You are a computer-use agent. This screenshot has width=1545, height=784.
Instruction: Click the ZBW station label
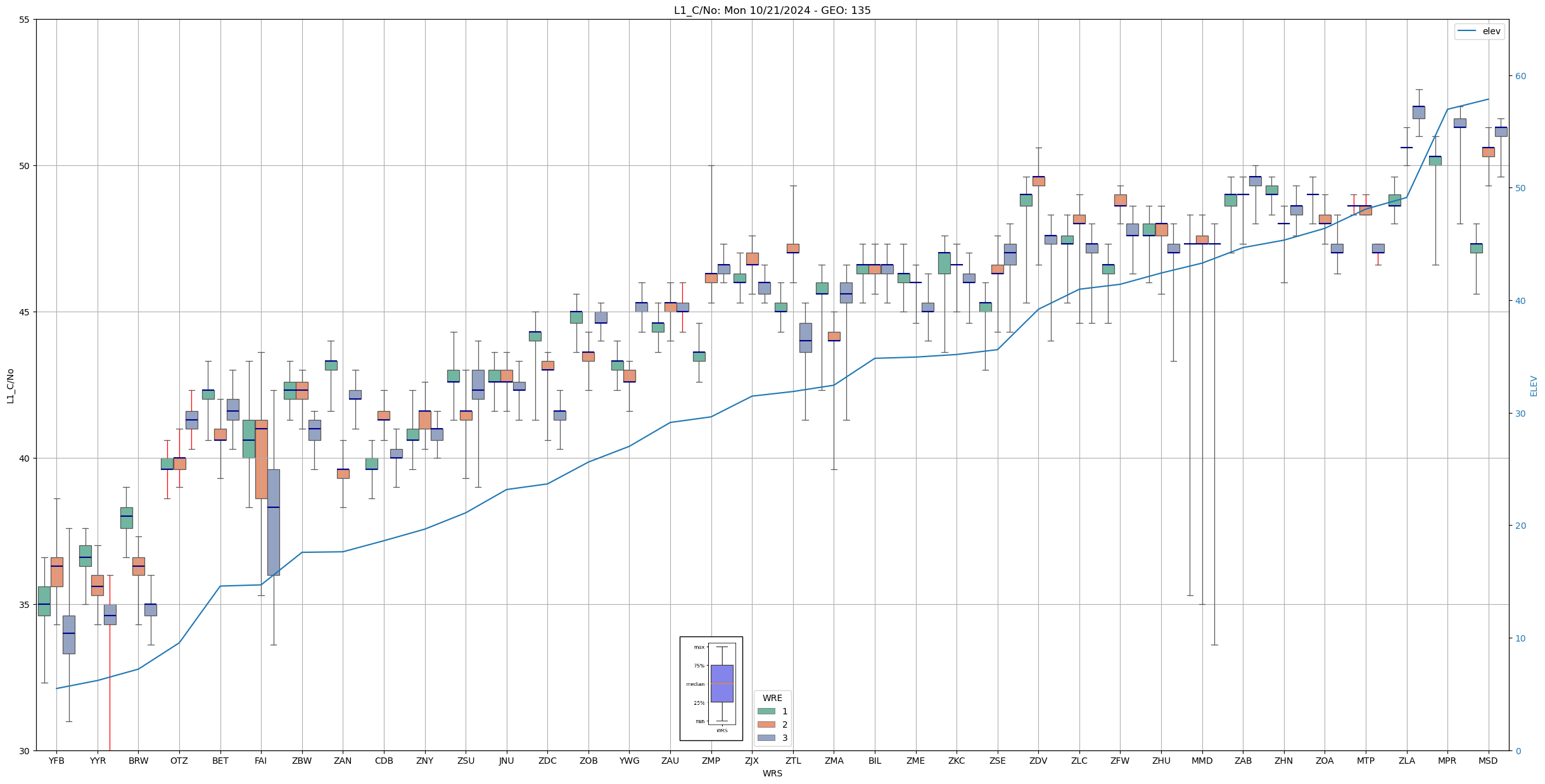pyautogui.click(x=302, y=761)
